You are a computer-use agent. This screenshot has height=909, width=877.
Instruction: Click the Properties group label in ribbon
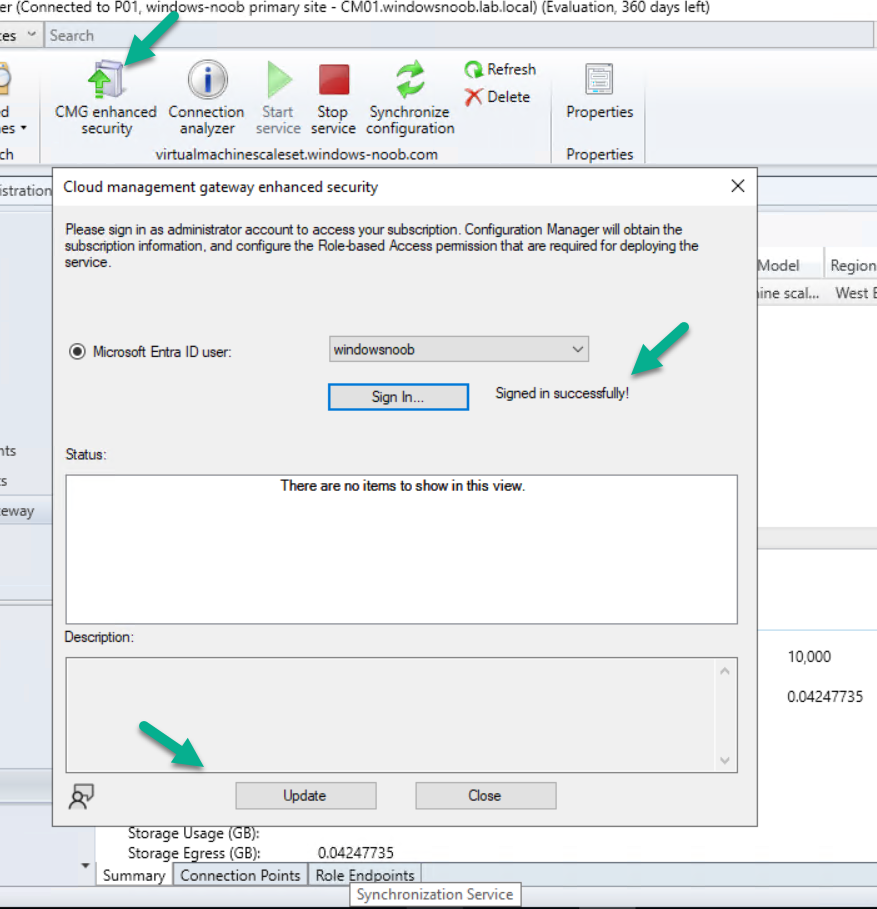599,154
